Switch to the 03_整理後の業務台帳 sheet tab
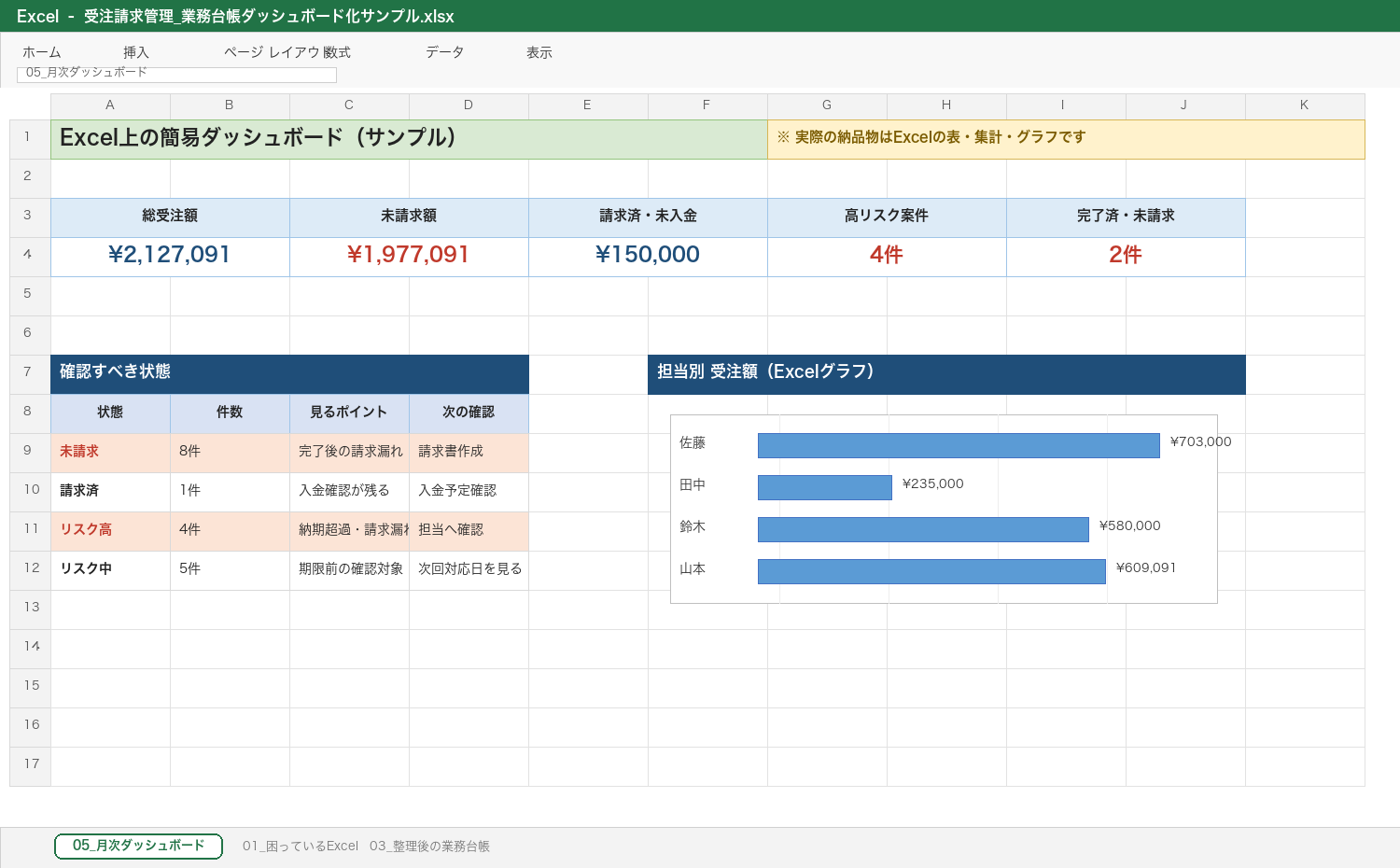 [429, 846]
